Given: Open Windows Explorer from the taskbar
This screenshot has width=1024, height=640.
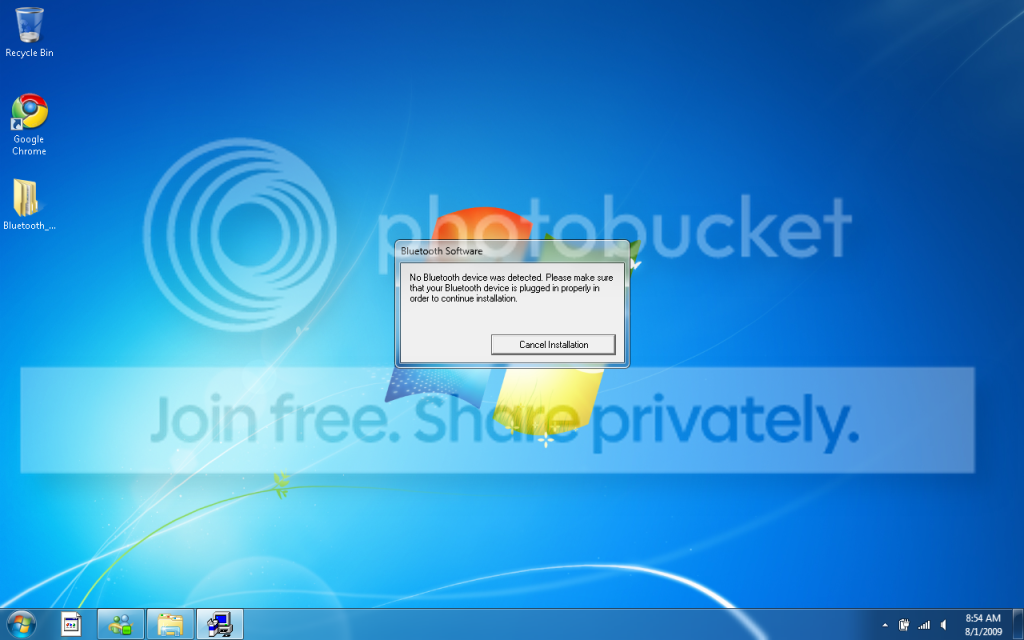Looking at the screenshot, I should click(x=170, y=624).
